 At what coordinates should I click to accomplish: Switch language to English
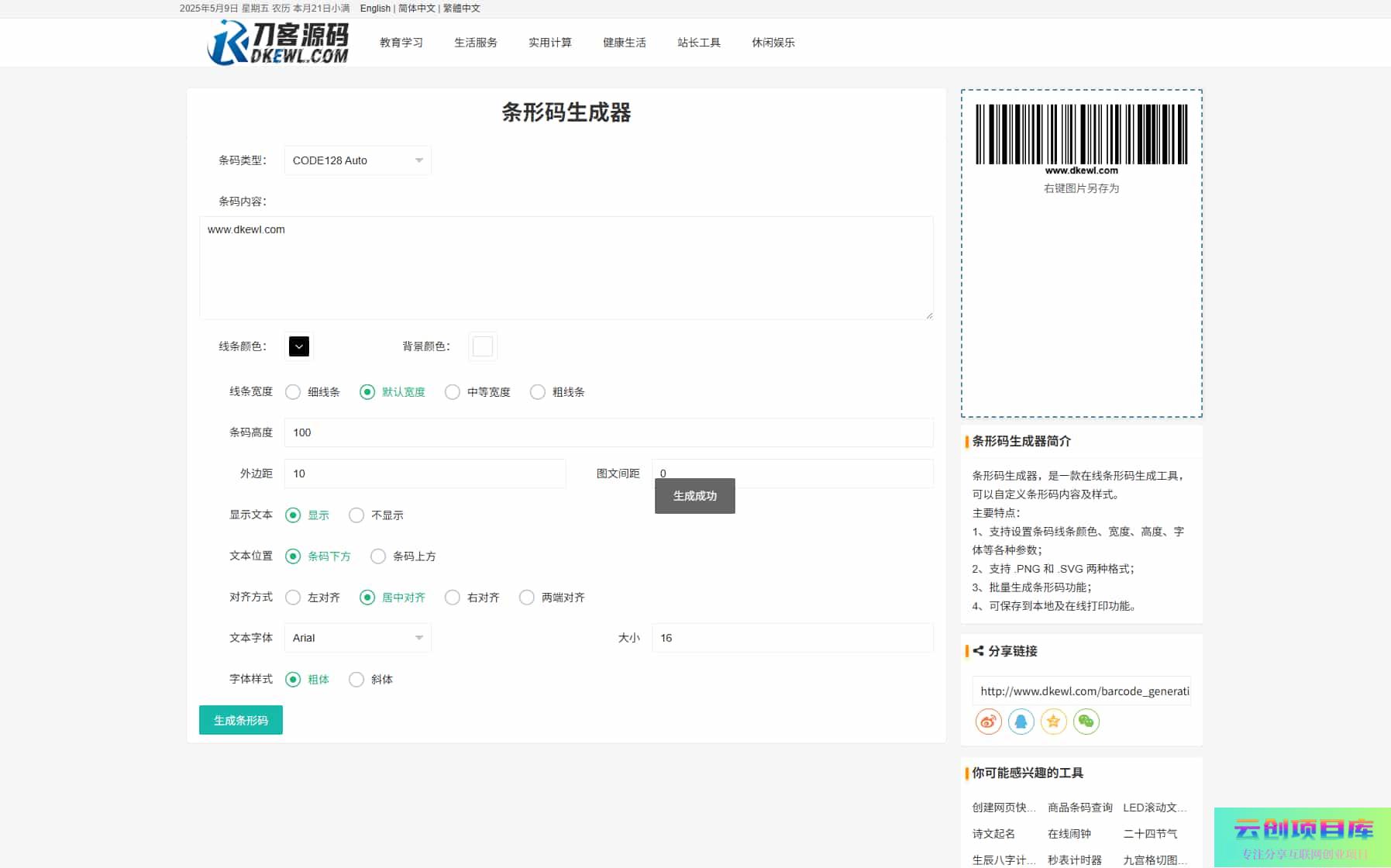pos(375,9)
